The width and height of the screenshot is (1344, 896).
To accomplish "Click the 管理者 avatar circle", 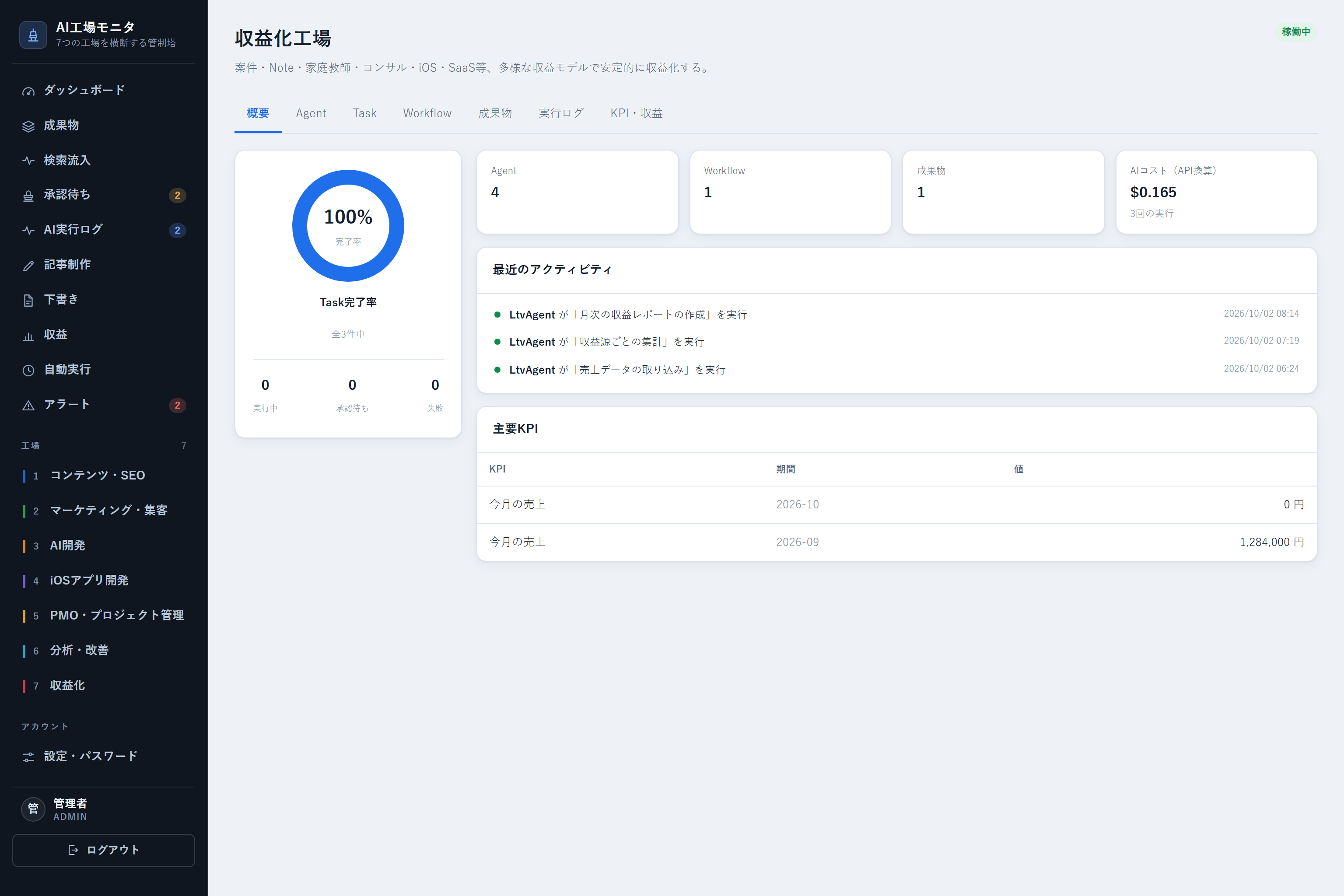I will 33,808.
